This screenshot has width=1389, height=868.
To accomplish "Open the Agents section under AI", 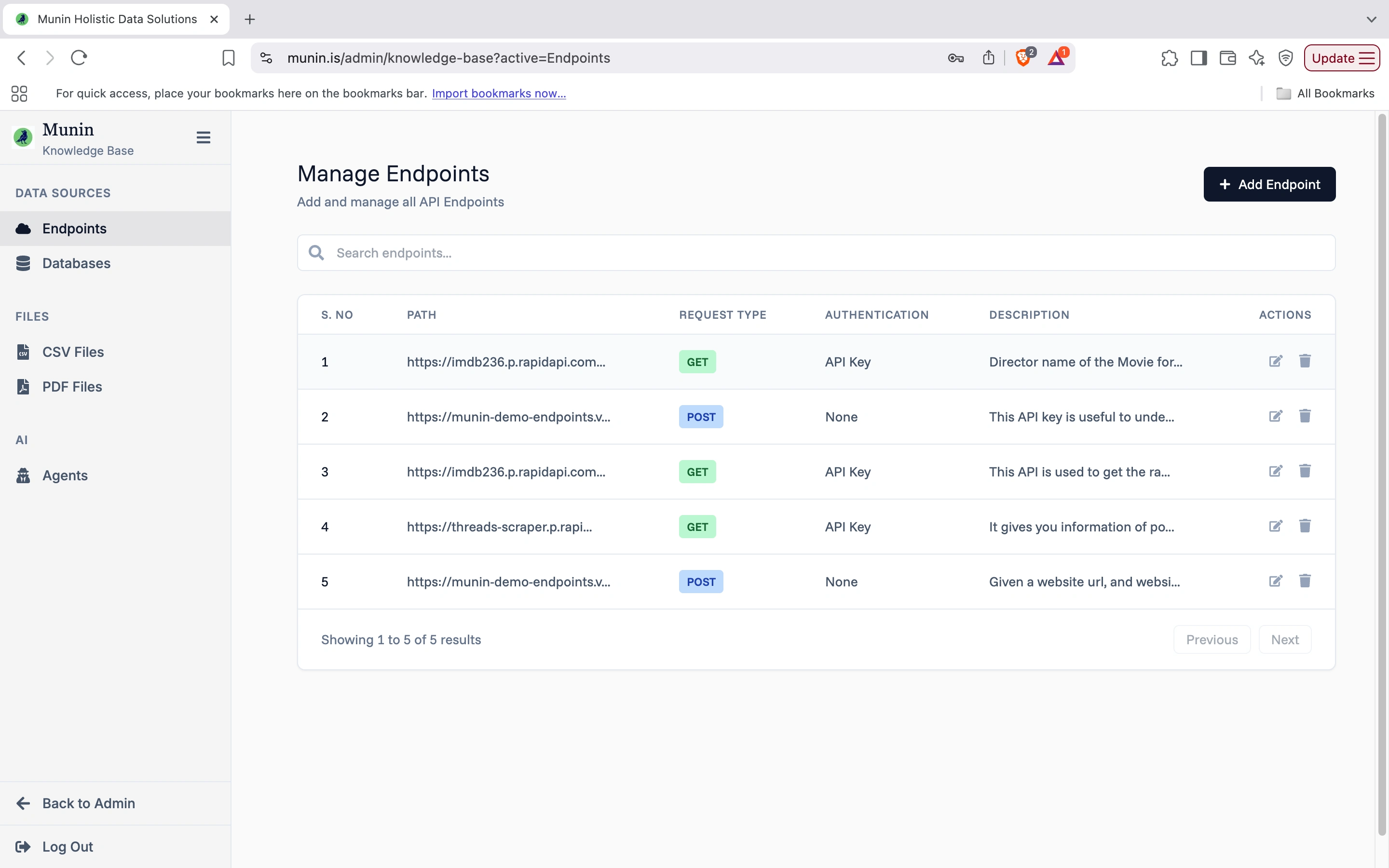I will [x=65, y=475].
